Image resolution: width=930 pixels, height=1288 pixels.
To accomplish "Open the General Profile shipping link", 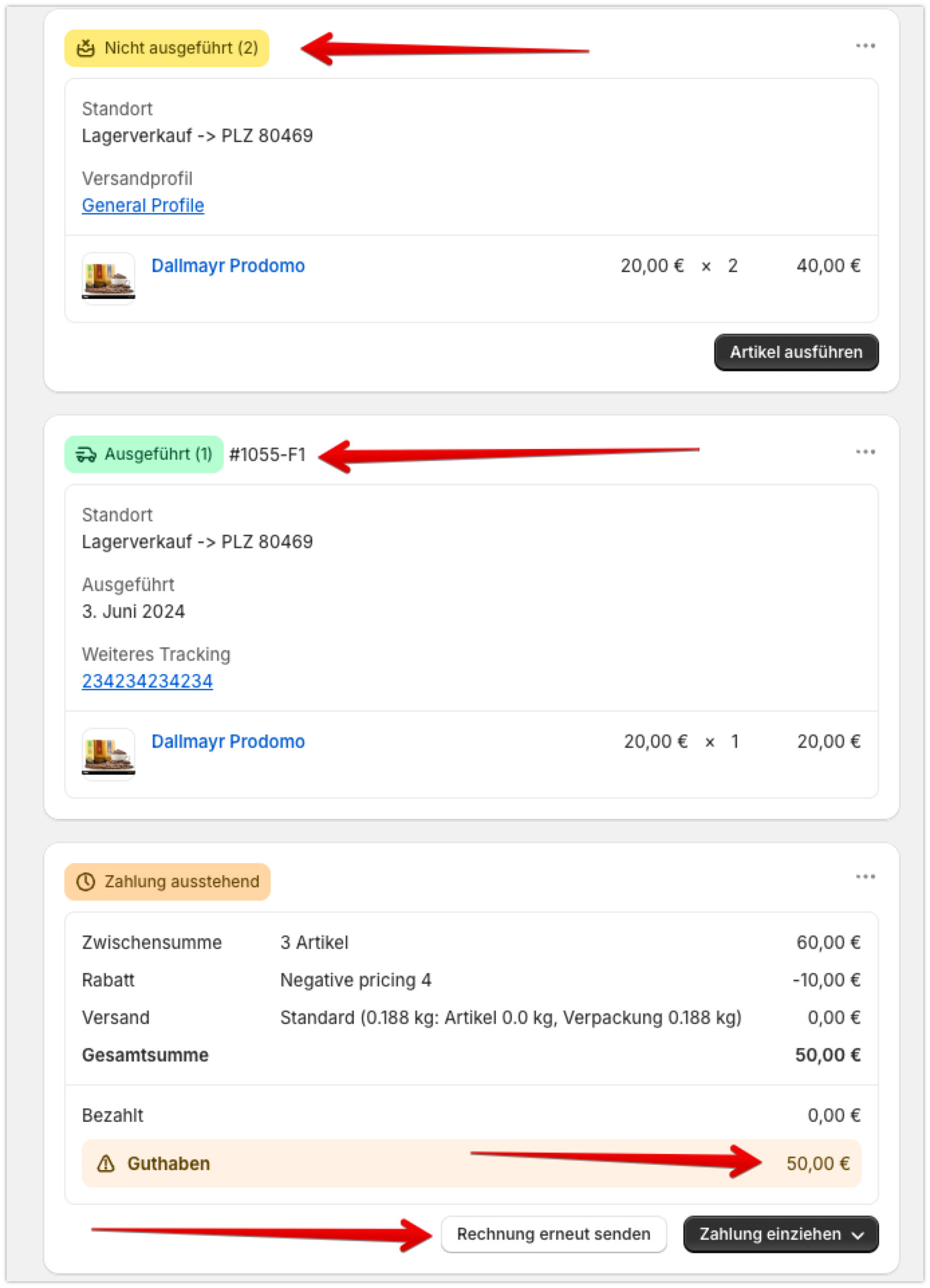I will pos(143,206).
